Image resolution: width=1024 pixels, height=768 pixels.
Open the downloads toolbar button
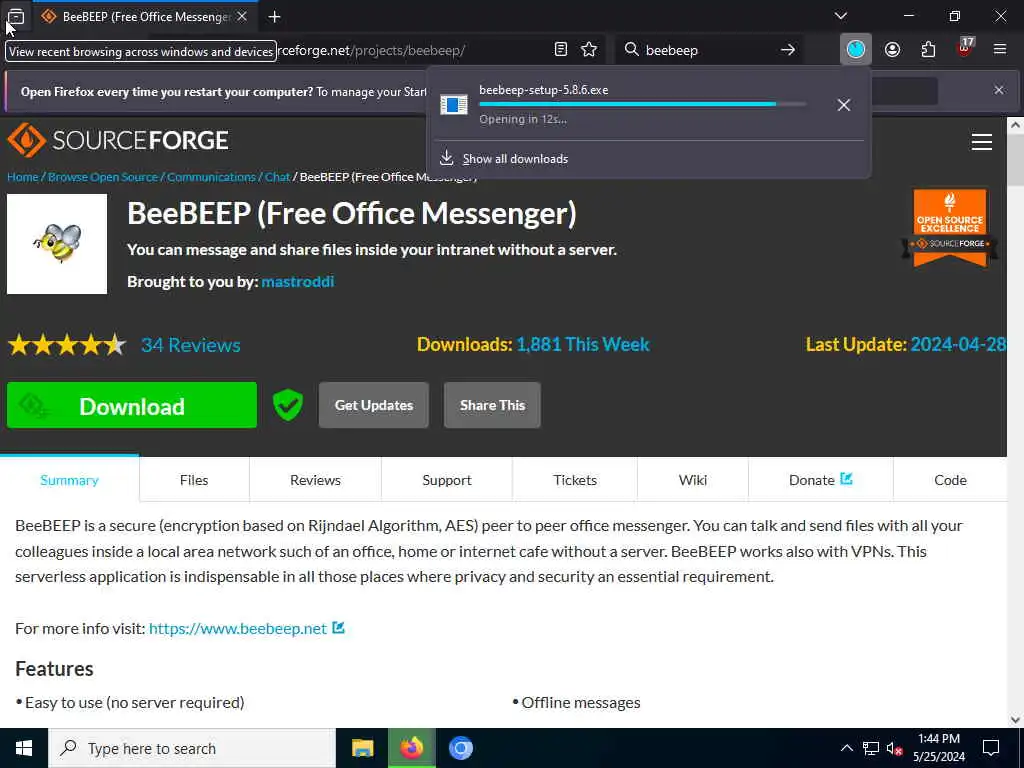(856, 49)
